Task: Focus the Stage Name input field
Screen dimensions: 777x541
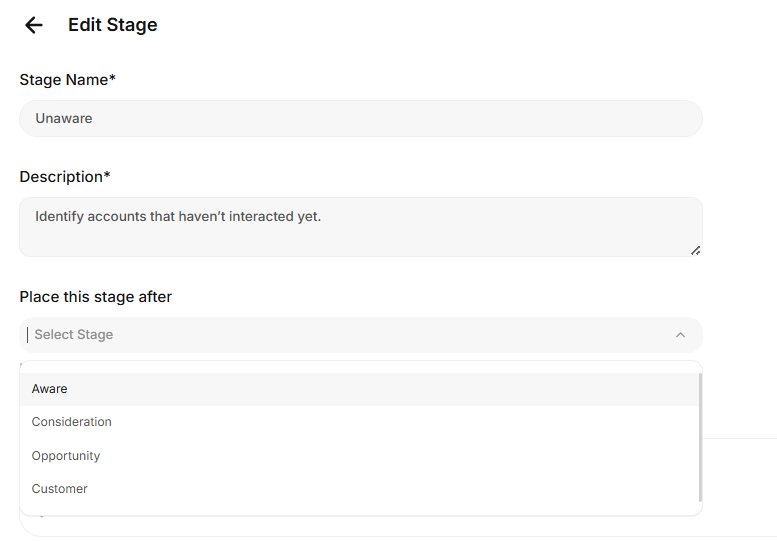Action: (x=360, y=118)
